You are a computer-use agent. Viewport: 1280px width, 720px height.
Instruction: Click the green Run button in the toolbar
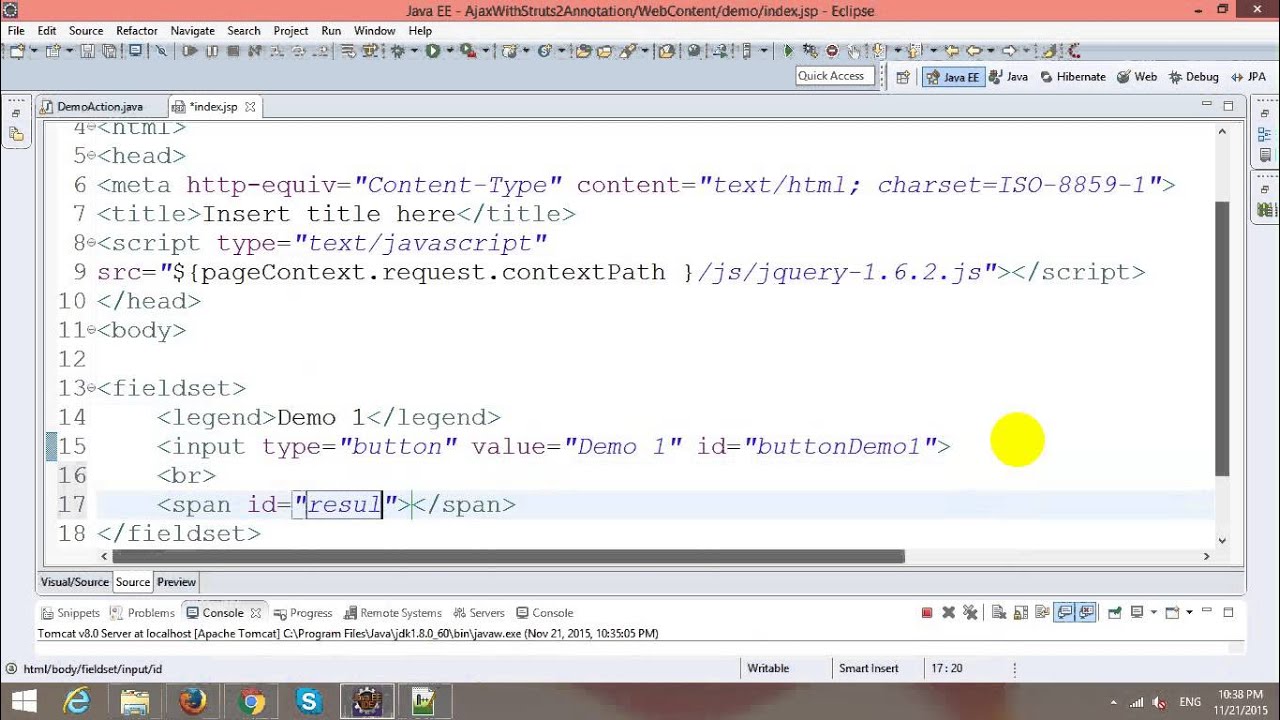(x=433, y=50)
